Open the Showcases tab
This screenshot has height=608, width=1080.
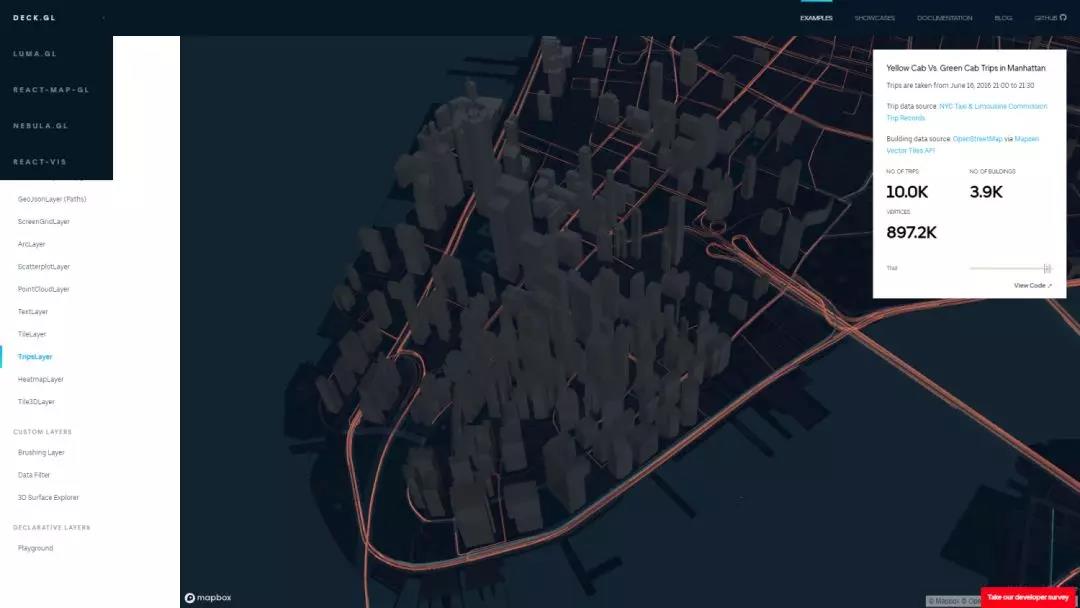click(874, 18)
